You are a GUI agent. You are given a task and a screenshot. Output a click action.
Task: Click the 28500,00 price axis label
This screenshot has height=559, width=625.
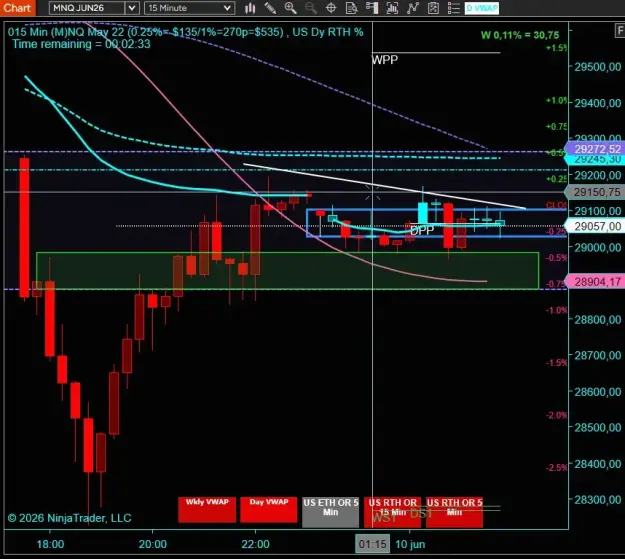pos(597,427)
